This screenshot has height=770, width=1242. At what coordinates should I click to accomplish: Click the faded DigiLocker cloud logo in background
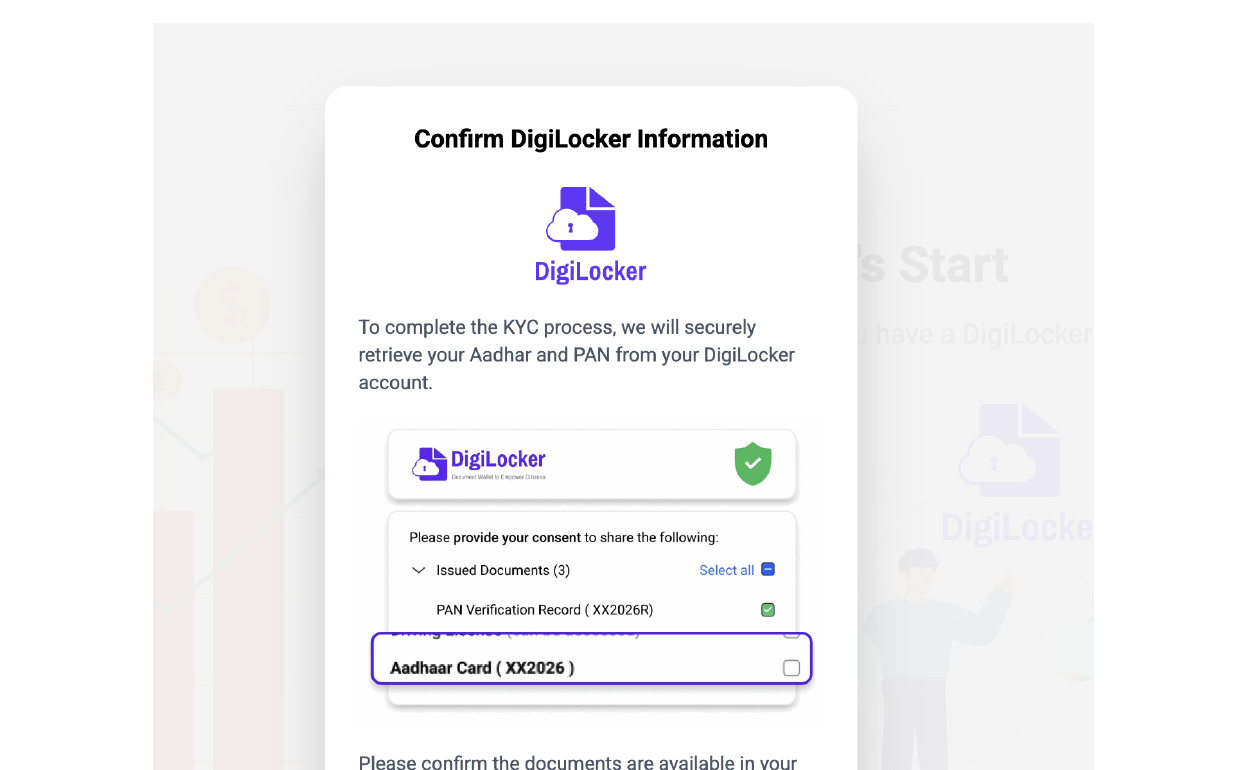(x=1010, y=450)
